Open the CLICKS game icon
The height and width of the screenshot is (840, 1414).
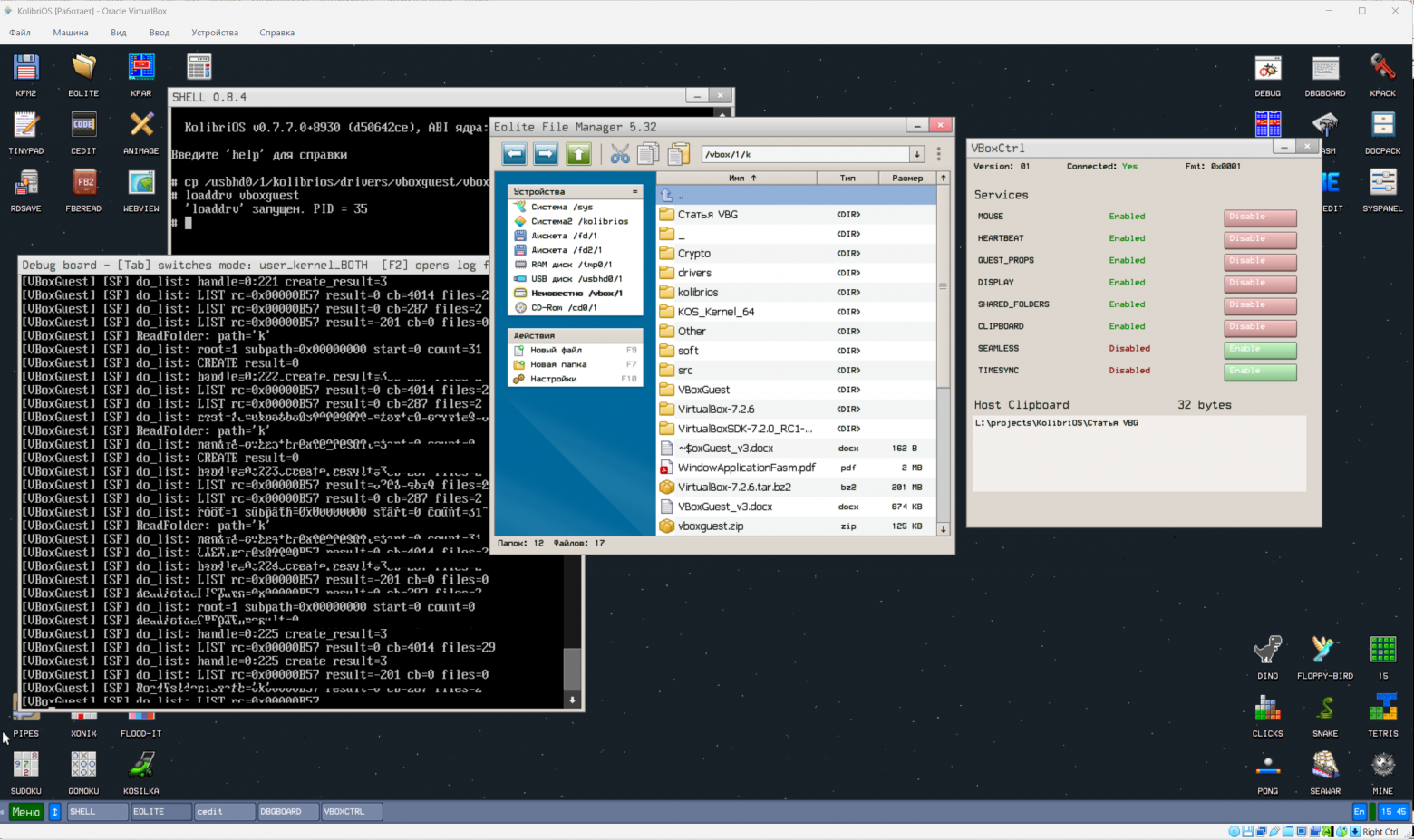click(1268, 715)
